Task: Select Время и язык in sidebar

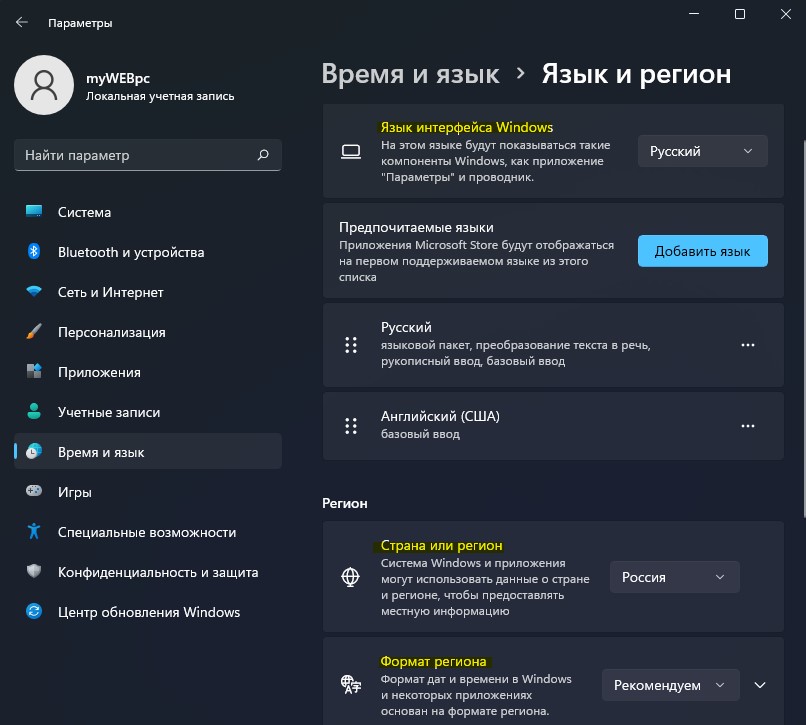Action: [x=148, y=451]
